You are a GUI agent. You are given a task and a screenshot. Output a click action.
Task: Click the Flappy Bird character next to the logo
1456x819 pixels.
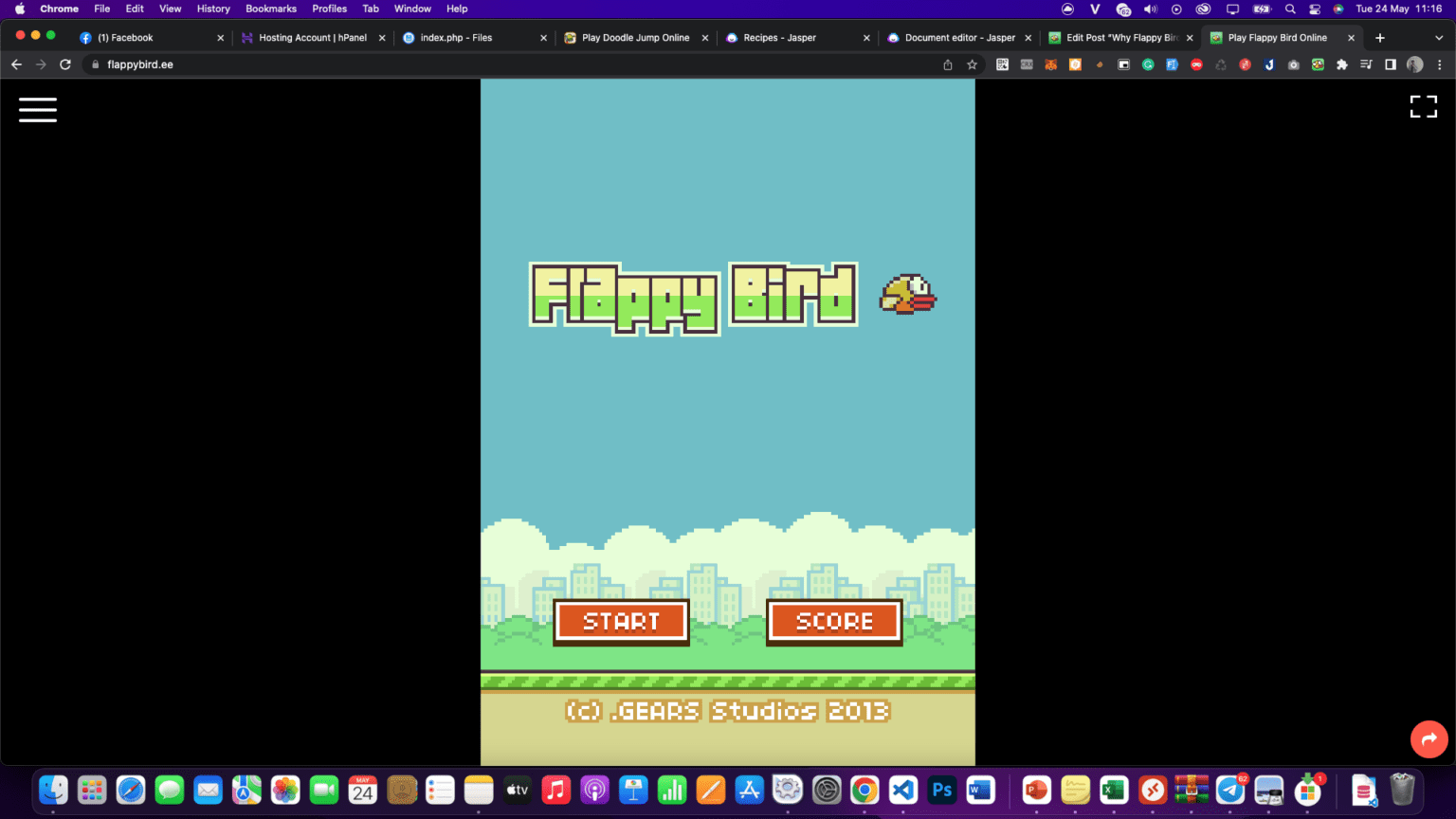click(x=907, y=295)
